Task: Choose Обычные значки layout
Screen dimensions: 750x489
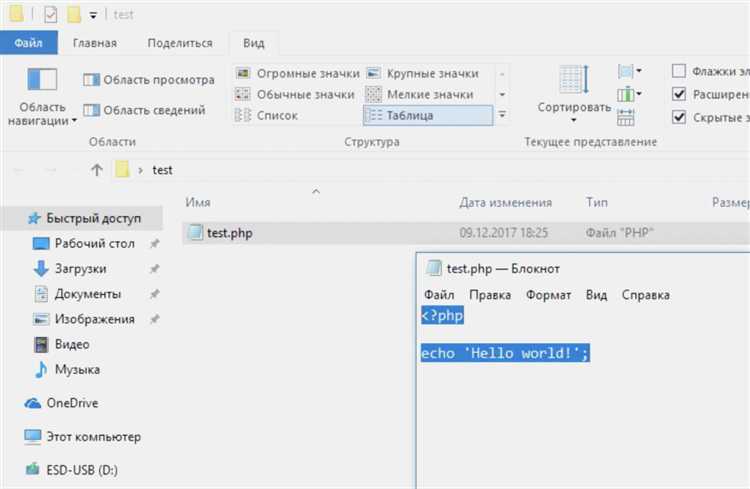Action: click(x=295, y=94)
